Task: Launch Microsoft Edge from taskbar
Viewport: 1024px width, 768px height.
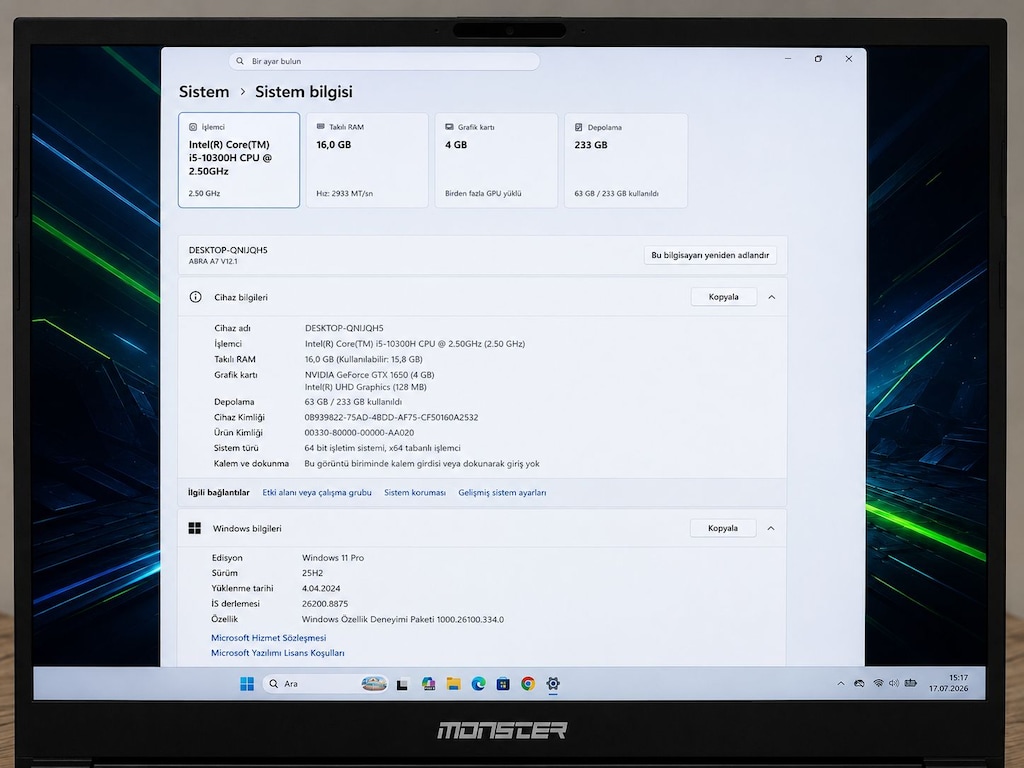Action: point(478,684)
